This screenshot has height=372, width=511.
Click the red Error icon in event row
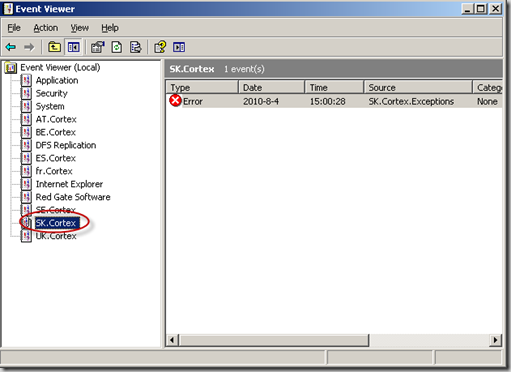(175, 101)
